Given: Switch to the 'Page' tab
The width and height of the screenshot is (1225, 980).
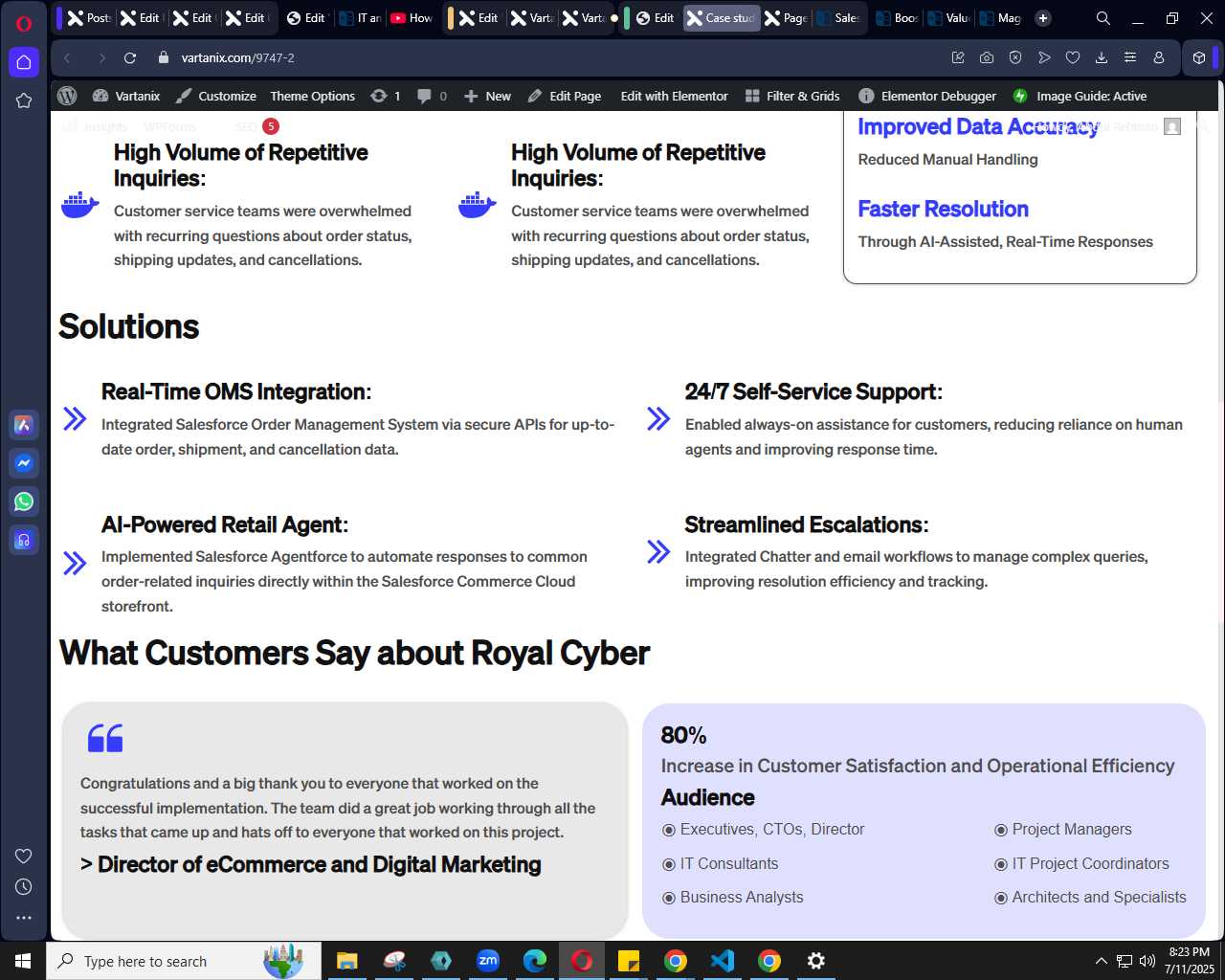Looking at the screenshot, I should pos(786,18).
